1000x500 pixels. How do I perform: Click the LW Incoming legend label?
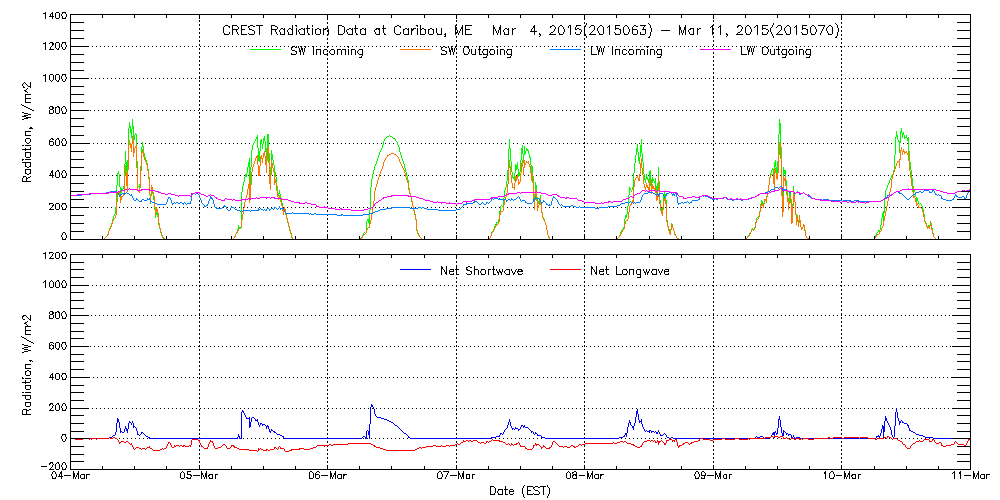[x=625, y=52]
